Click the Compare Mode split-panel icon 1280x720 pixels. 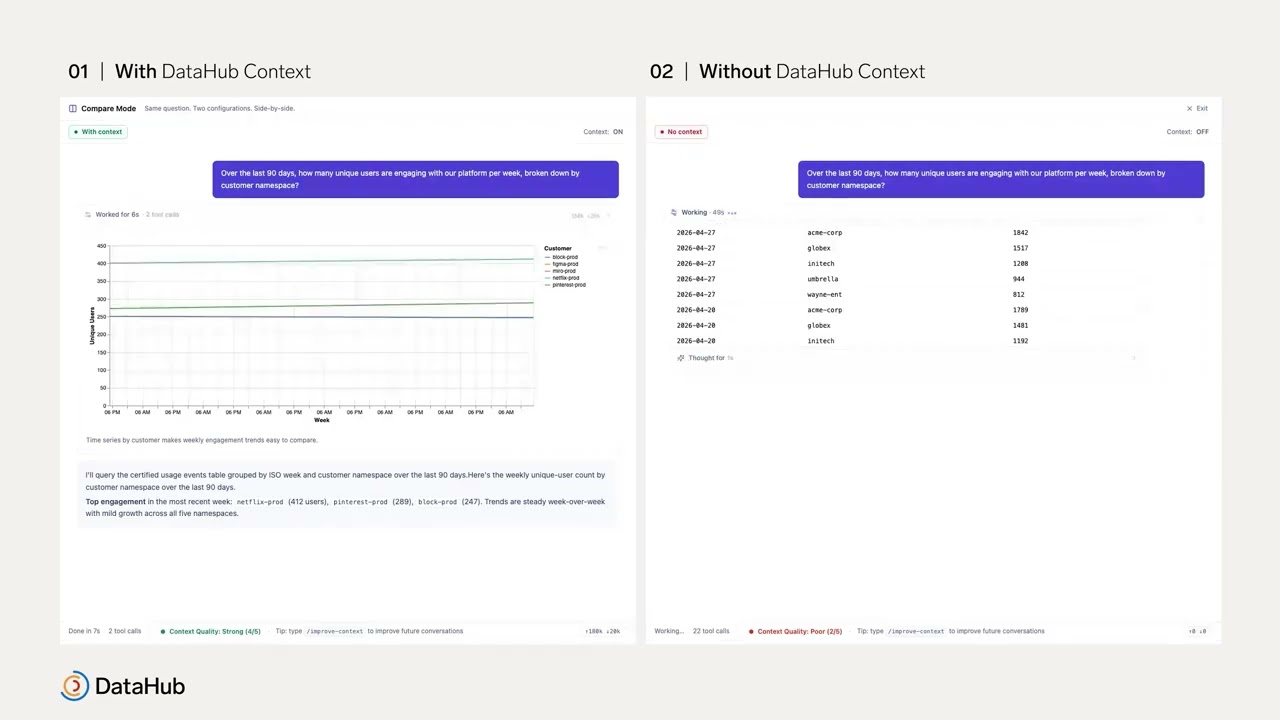point(73,108)
